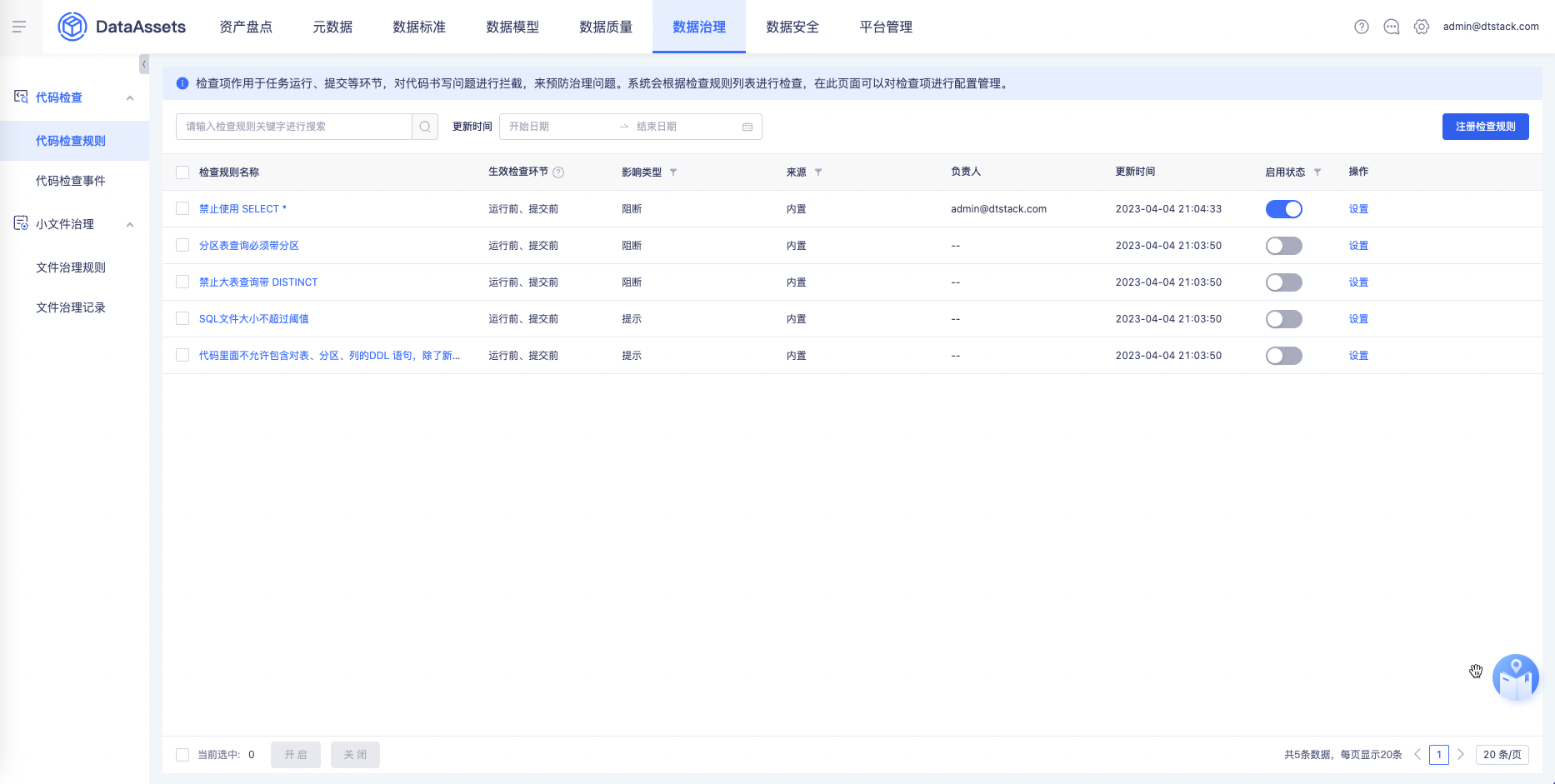Click the hamburger menu icon at top left
Viewport: 1555px width, 784px height.
point(19,27)
